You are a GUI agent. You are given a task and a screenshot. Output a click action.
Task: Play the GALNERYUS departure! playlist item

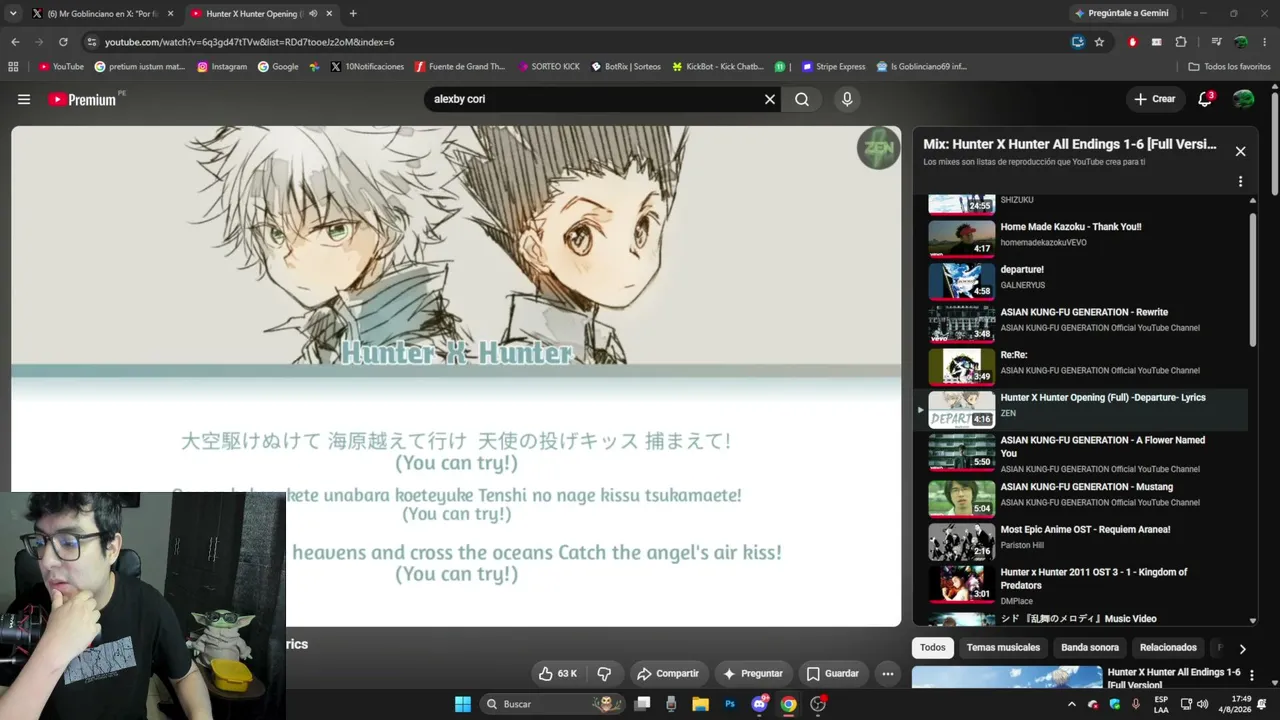[x=1087, y=282]
